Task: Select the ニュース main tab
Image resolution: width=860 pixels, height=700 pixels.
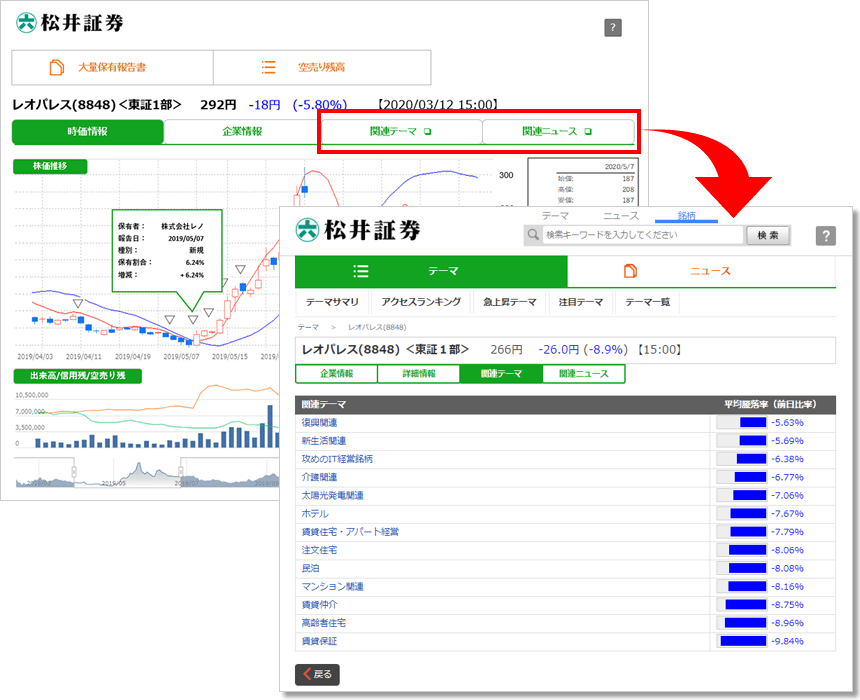Action: coord(701,271)
